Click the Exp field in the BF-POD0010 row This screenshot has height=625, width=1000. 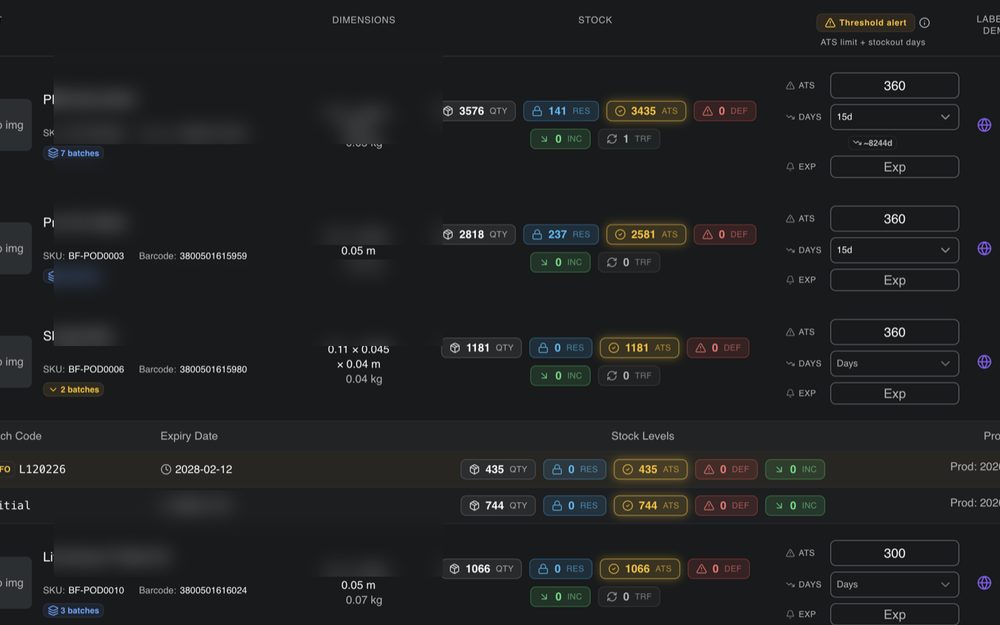(894, 614)
